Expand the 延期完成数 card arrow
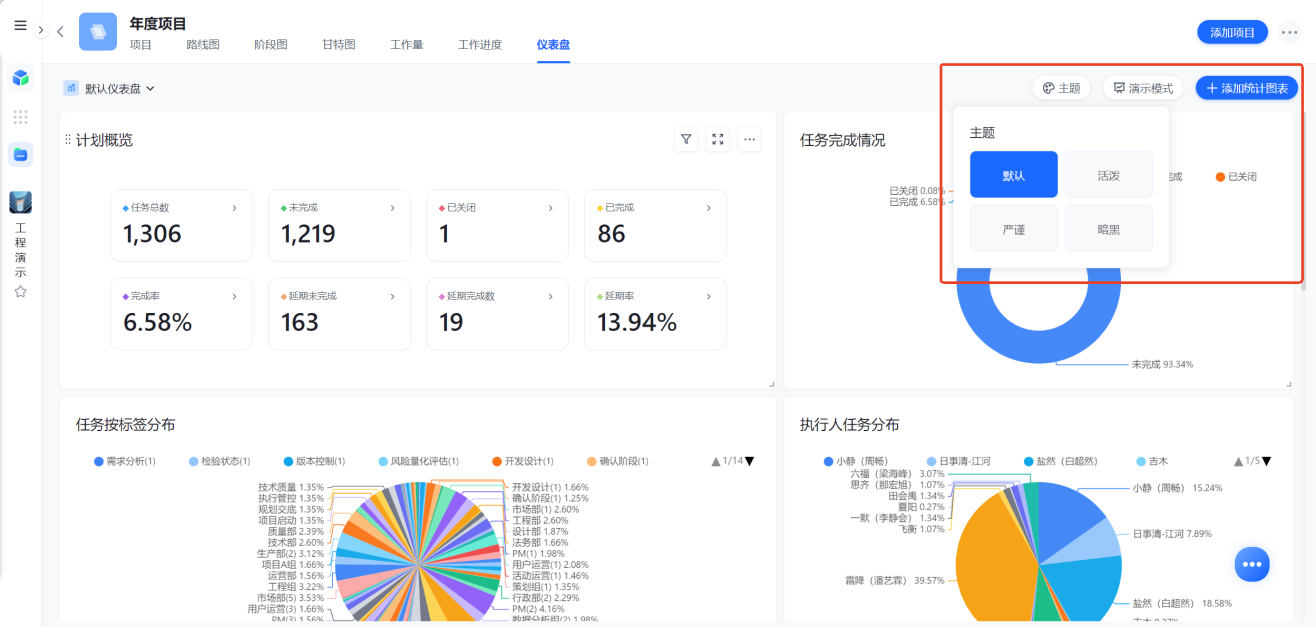 pyautogui.click(x=550, y=296)
